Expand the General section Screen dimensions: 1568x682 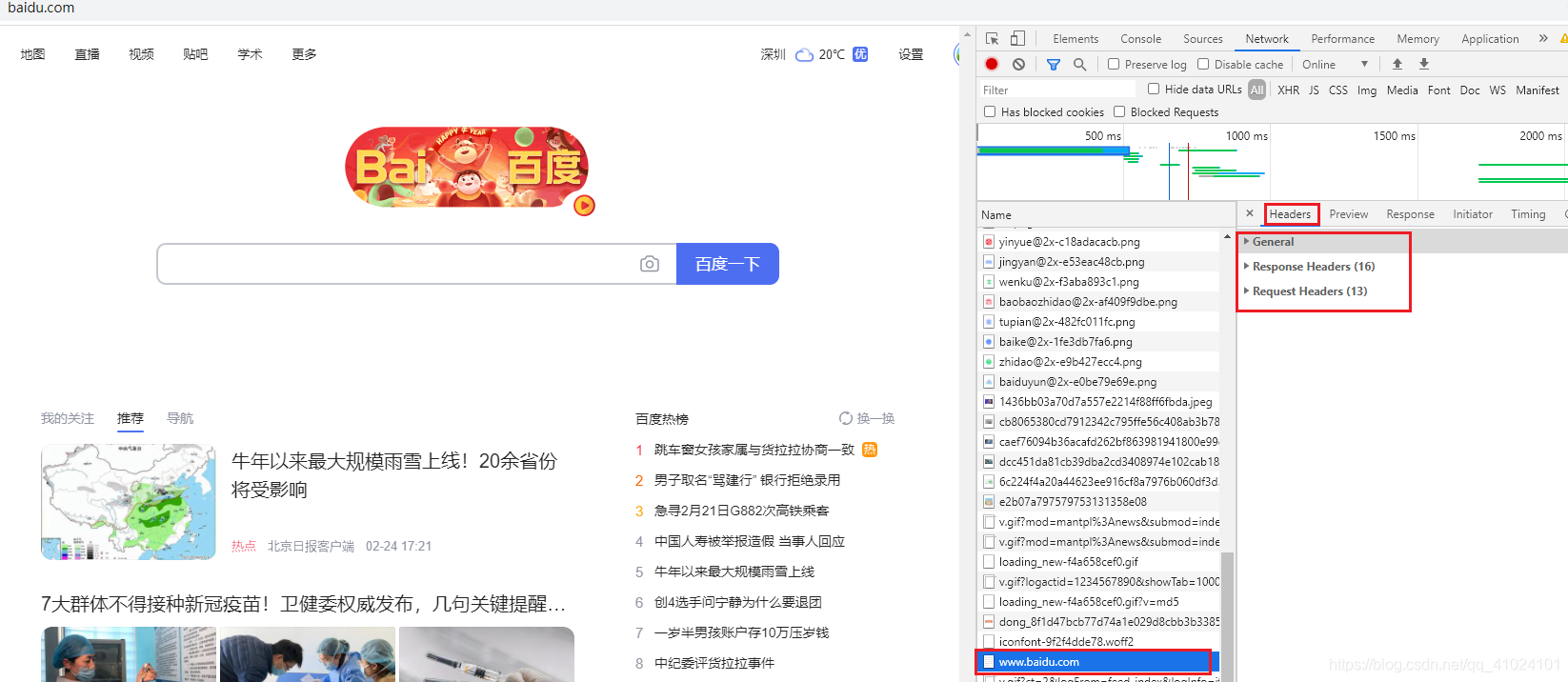[x=1273, y=242]
